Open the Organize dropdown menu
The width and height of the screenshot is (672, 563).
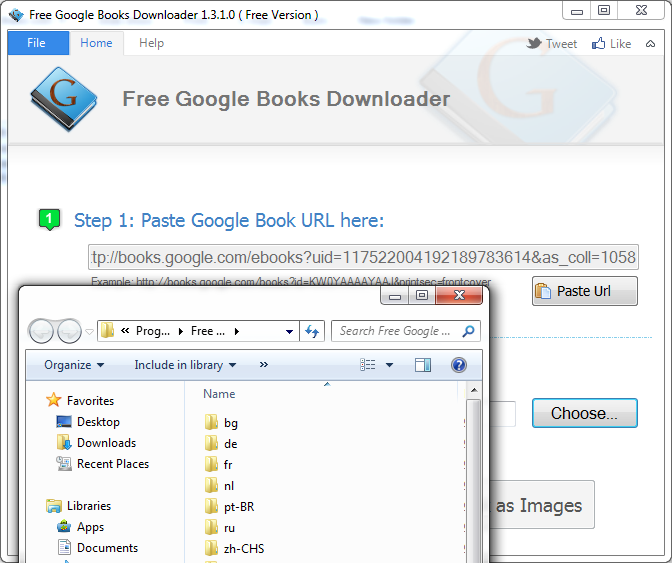pos(74,365)
